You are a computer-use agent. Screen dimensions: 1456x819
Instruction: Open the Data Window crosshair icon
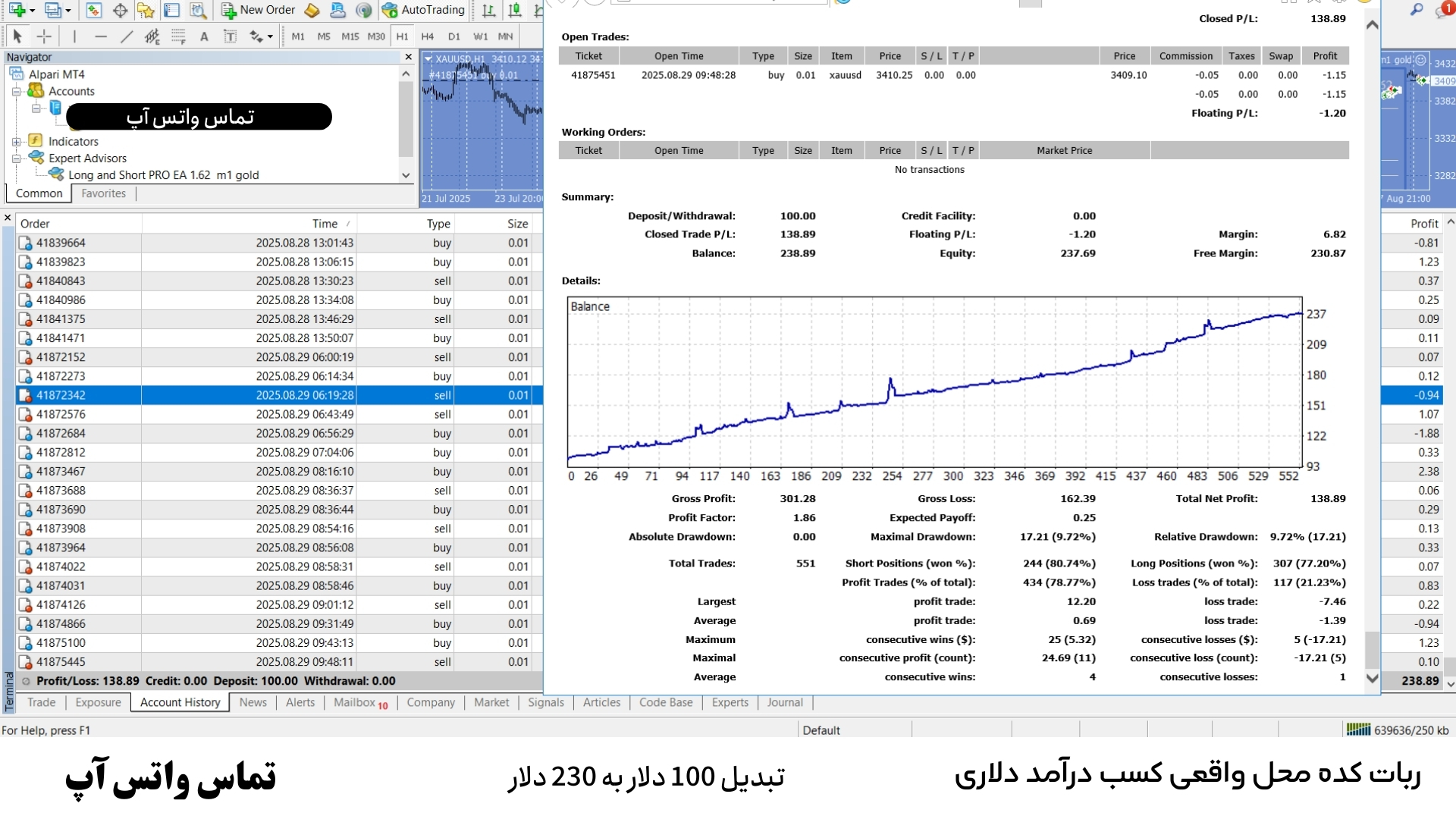[x=120, y=10]
